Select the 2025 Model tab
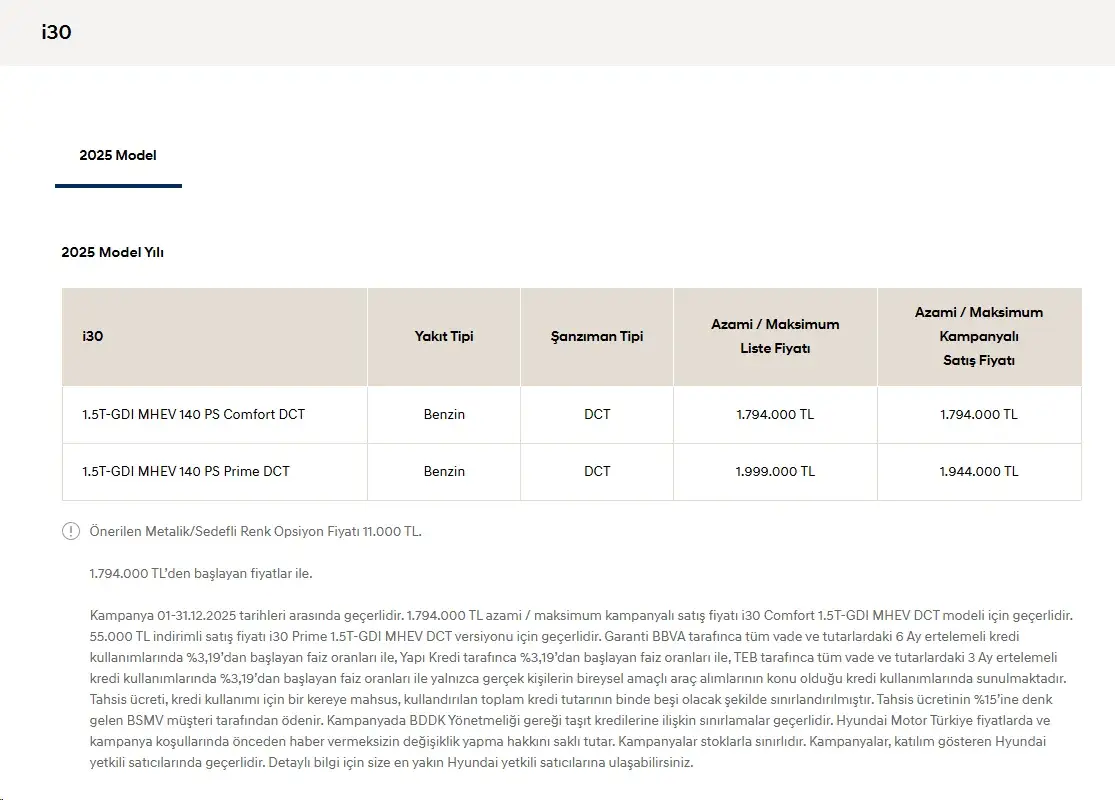 point(118,156)
